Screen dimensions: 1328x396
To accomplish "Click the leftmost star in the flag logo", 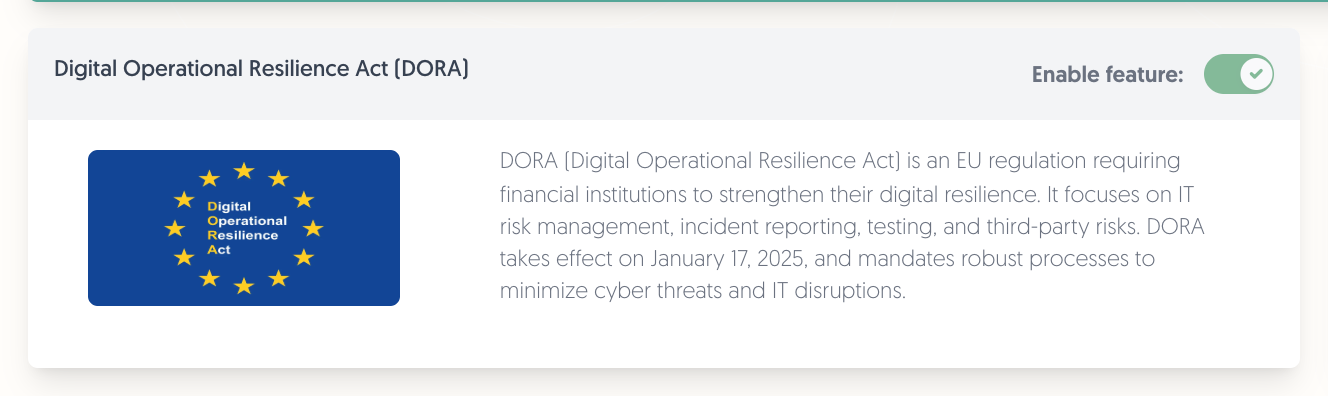I will pos(175,229).
